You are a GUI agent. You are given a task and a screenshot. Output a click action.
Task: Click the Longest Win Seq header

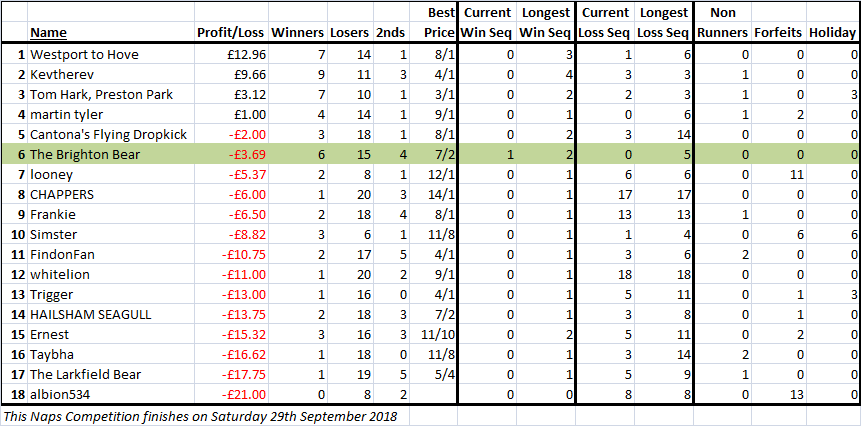click(x=545, y=23)
